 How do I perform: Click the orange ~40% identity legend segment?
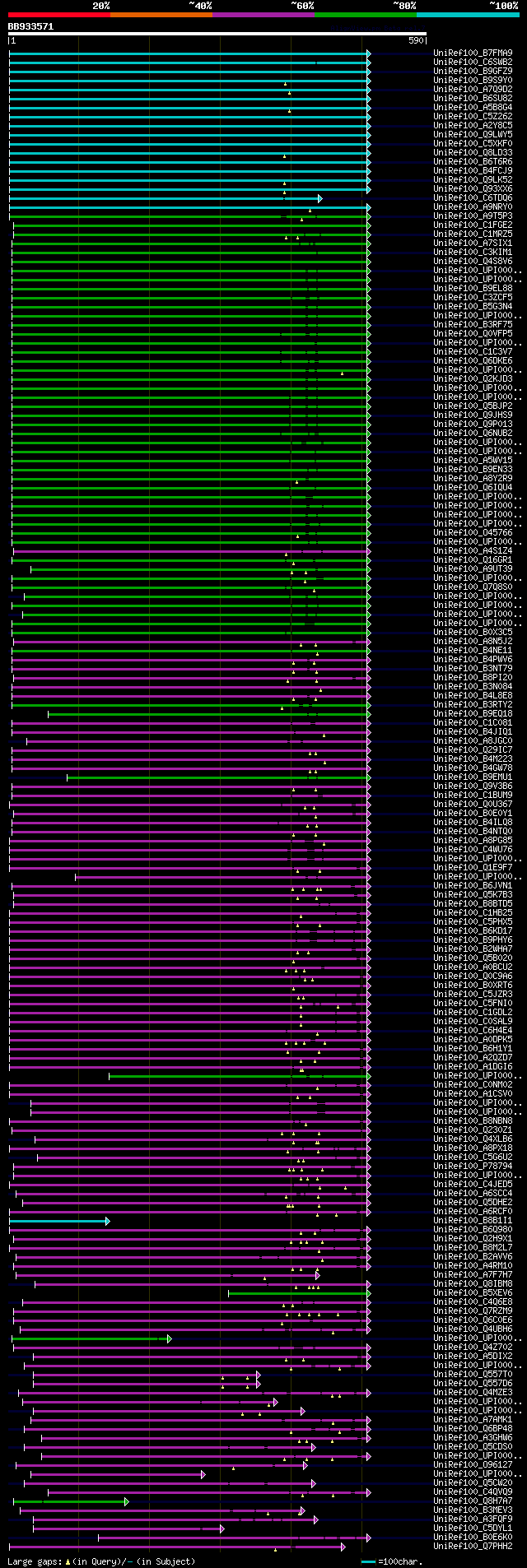pos(161,15)
